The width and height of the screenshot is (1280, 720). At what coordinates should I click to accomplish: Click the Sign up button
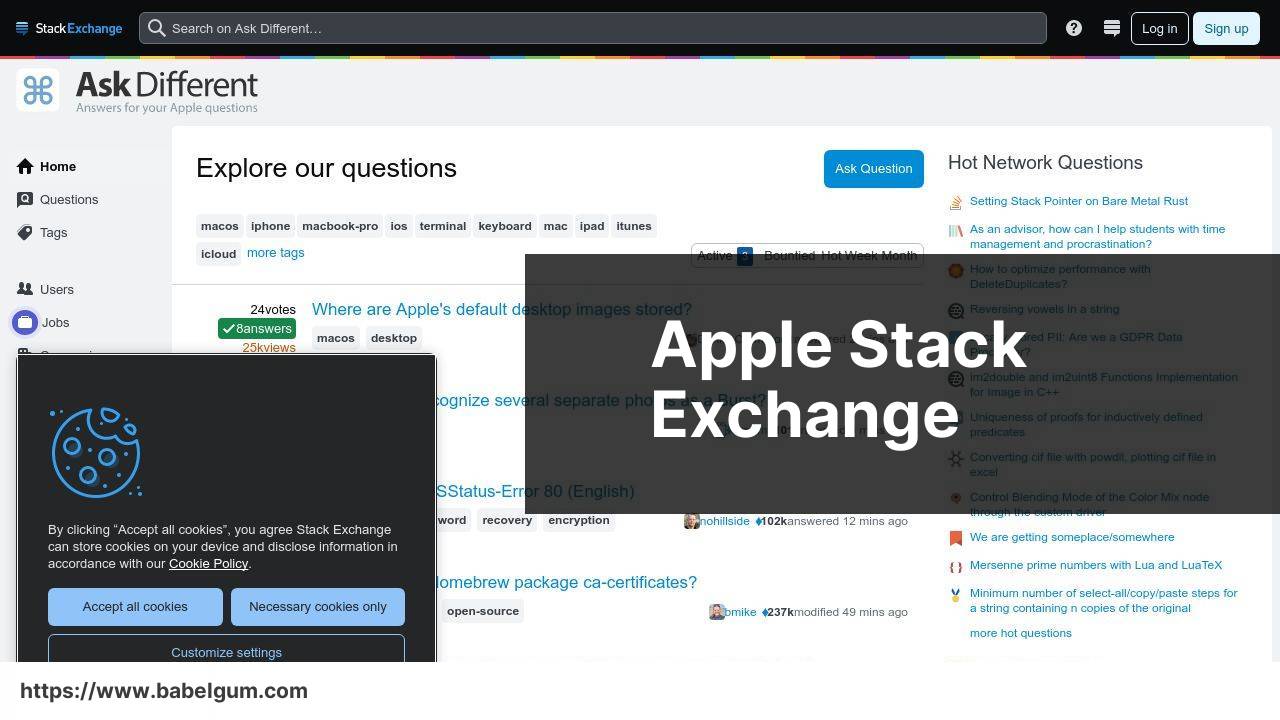(x=1226, y=28)
